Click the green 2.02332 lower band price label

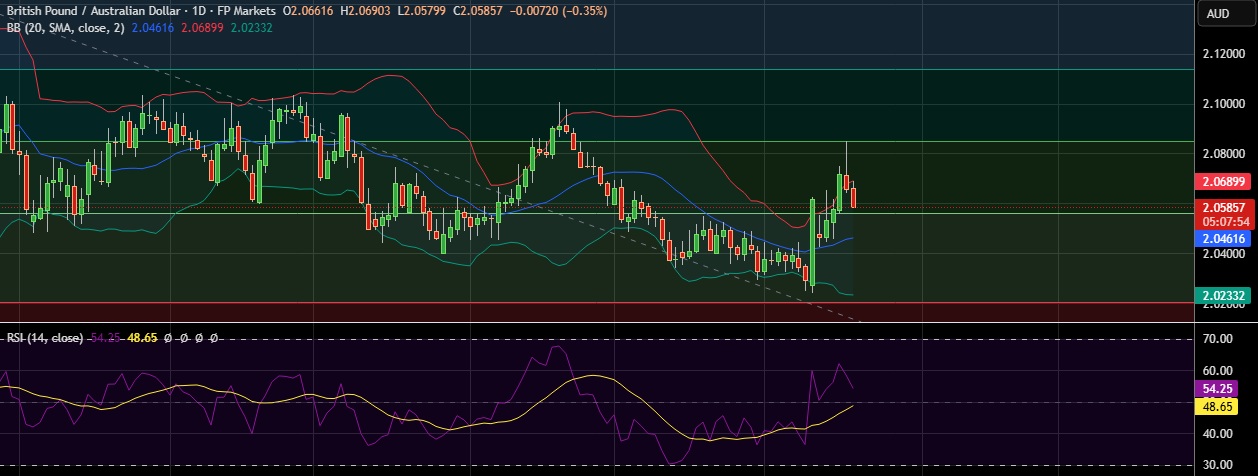point(1224,296)
